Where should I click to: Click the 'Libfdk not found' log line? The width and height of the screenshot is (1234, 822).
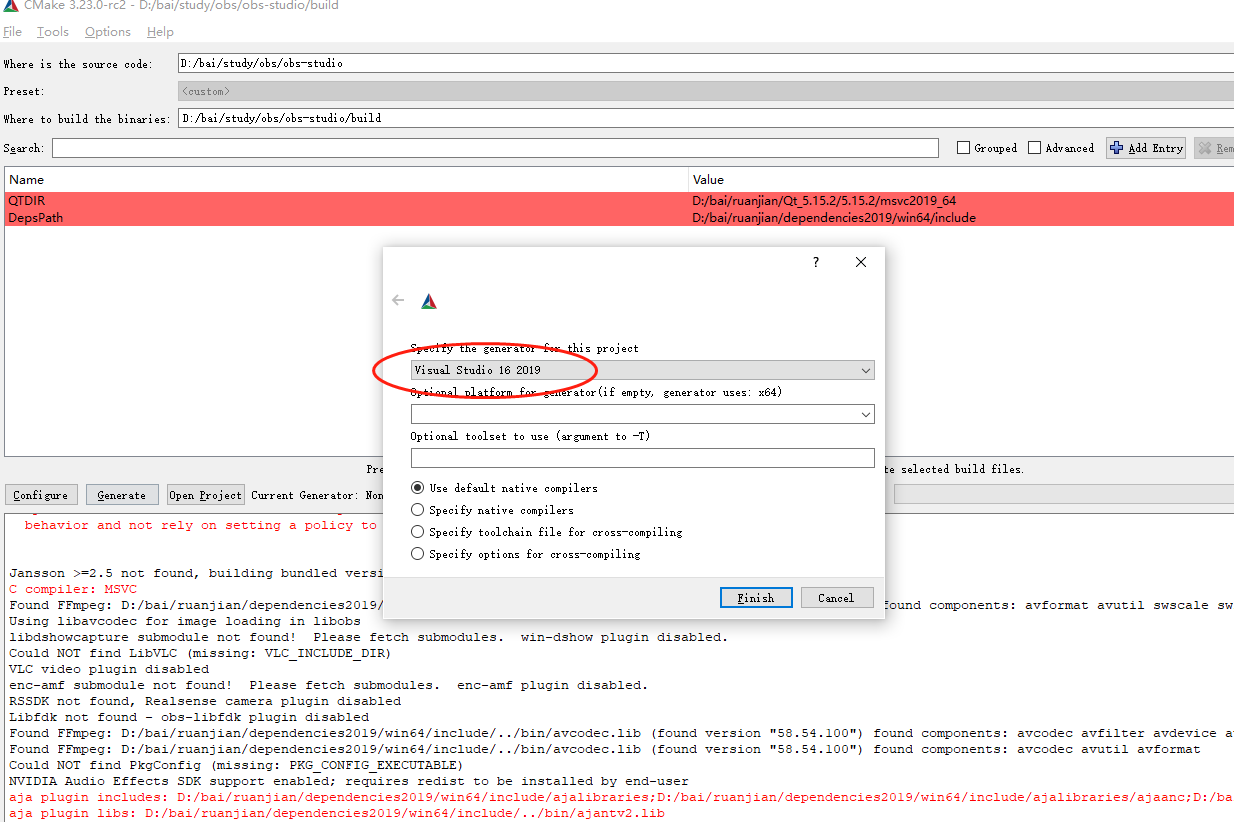(189, 717)
